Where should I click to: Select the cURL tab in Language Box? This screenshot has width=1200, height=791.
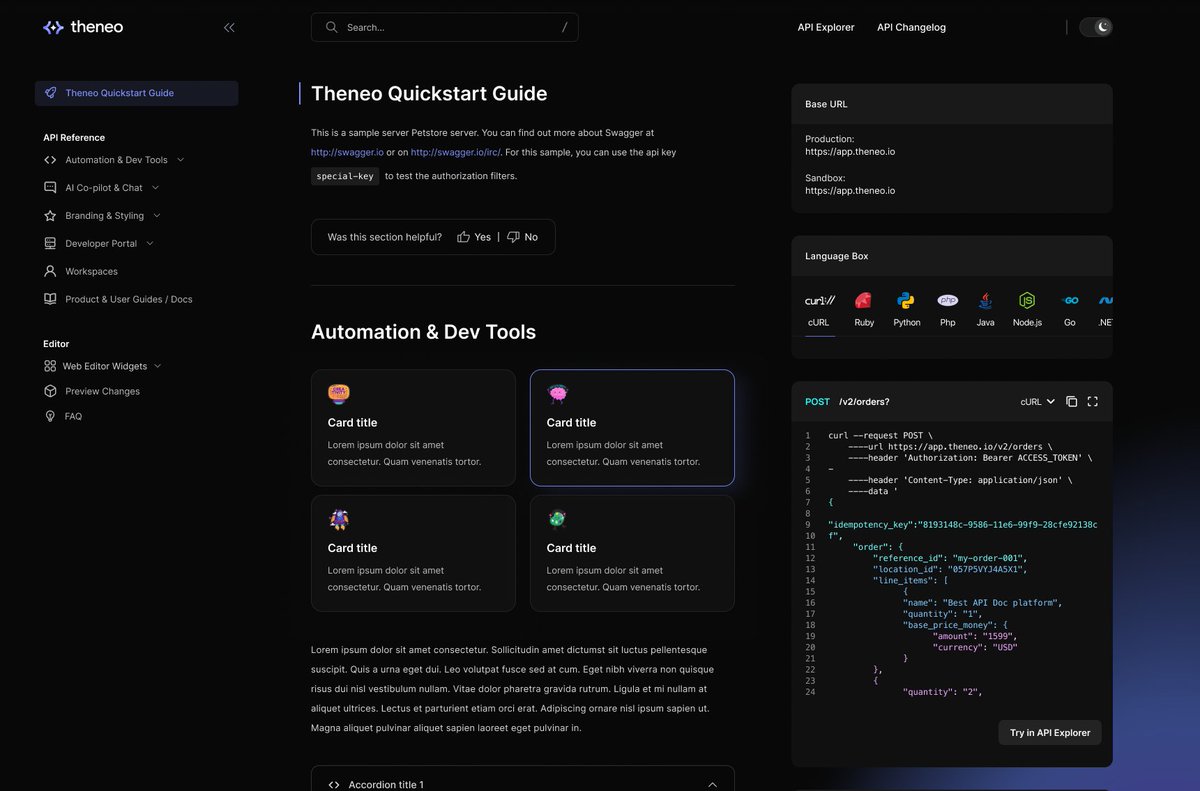[819, 310]
